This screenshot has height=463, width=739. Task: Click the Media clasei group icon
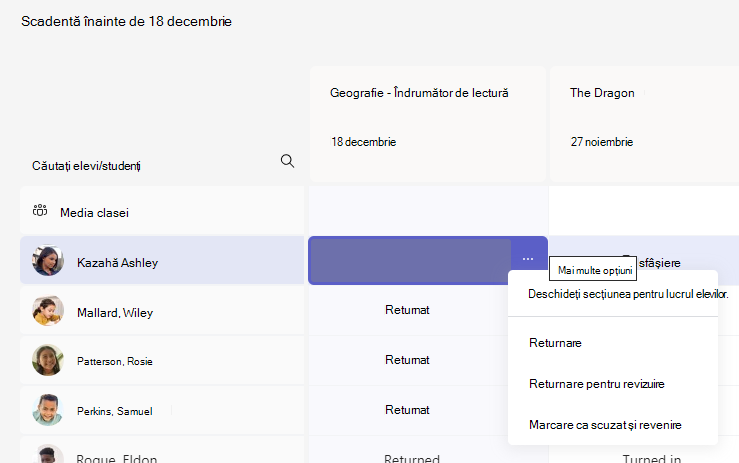tap(40, 210)
